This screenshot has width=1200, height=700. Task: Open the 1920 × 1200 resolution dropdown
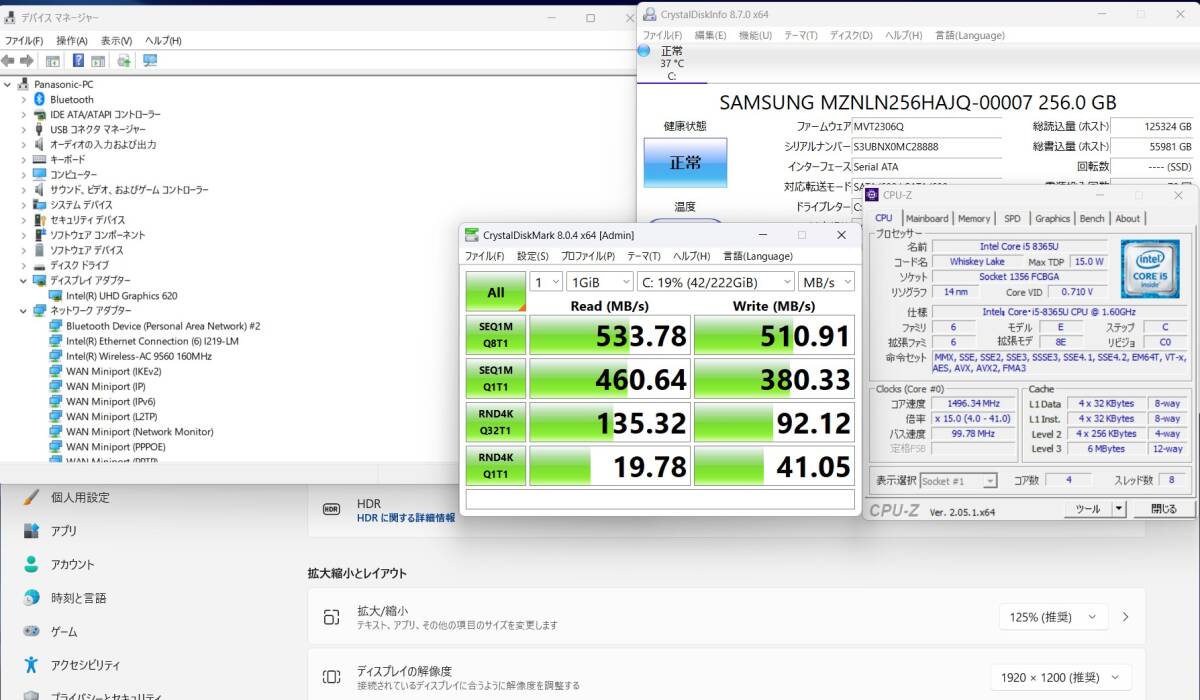click(1060, 677)
